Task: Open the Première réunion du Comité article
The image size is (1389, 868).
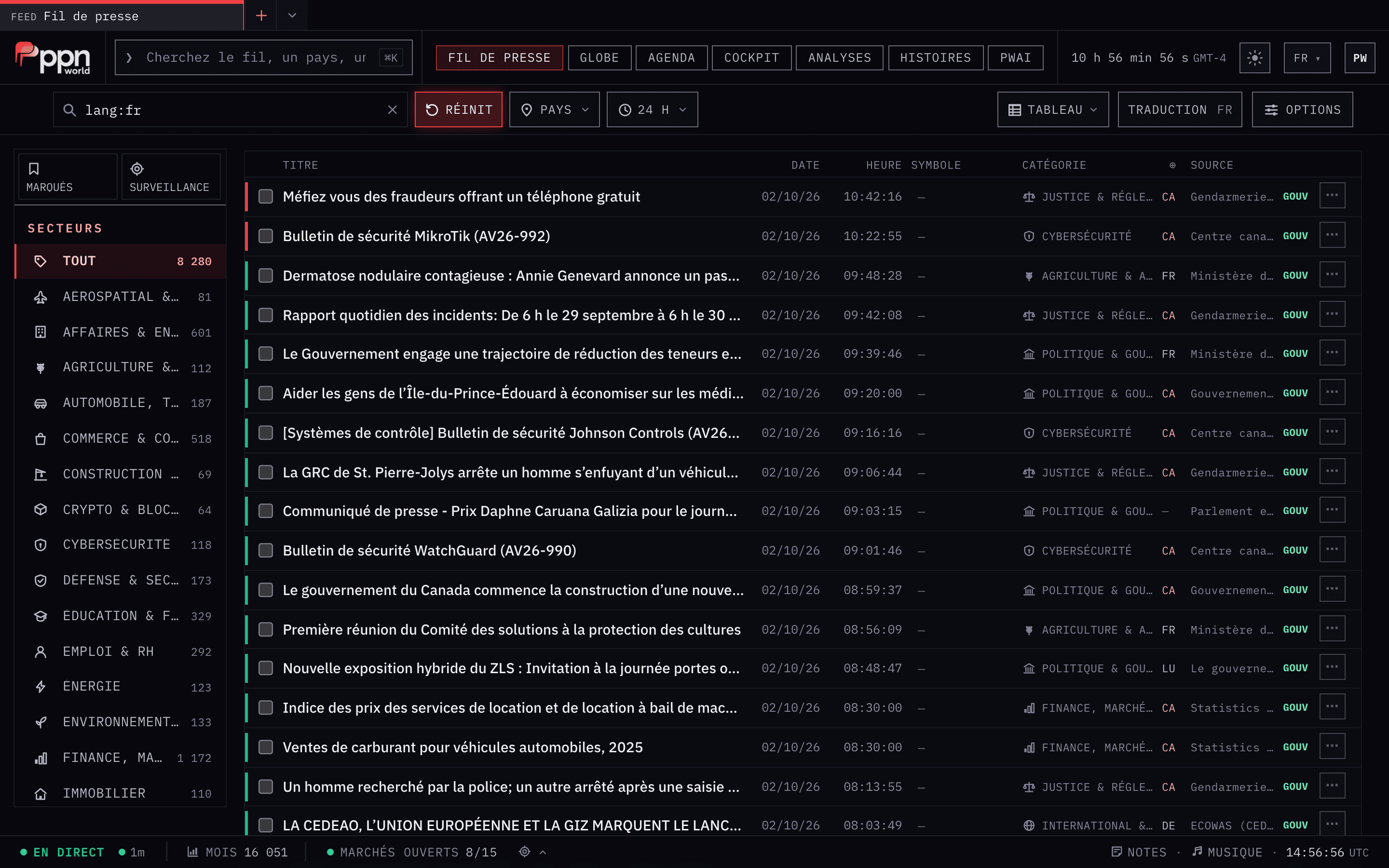Action: [x=511, y=630]
